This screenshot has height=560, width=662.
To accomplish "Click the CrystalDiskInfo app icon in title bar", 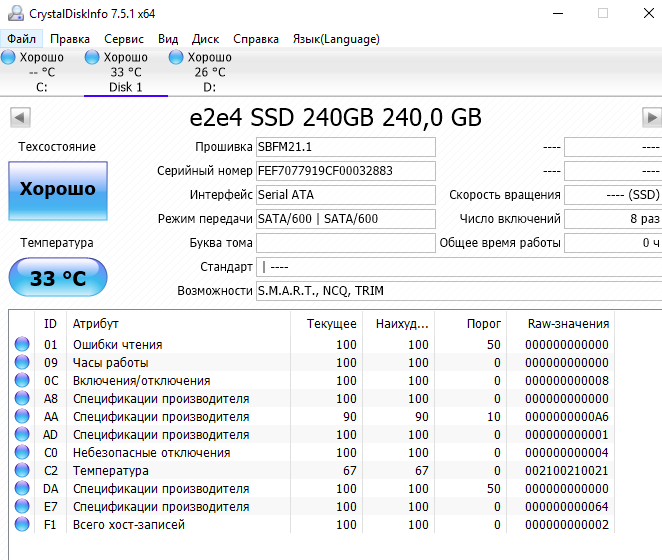I will [x=16, y=14].
